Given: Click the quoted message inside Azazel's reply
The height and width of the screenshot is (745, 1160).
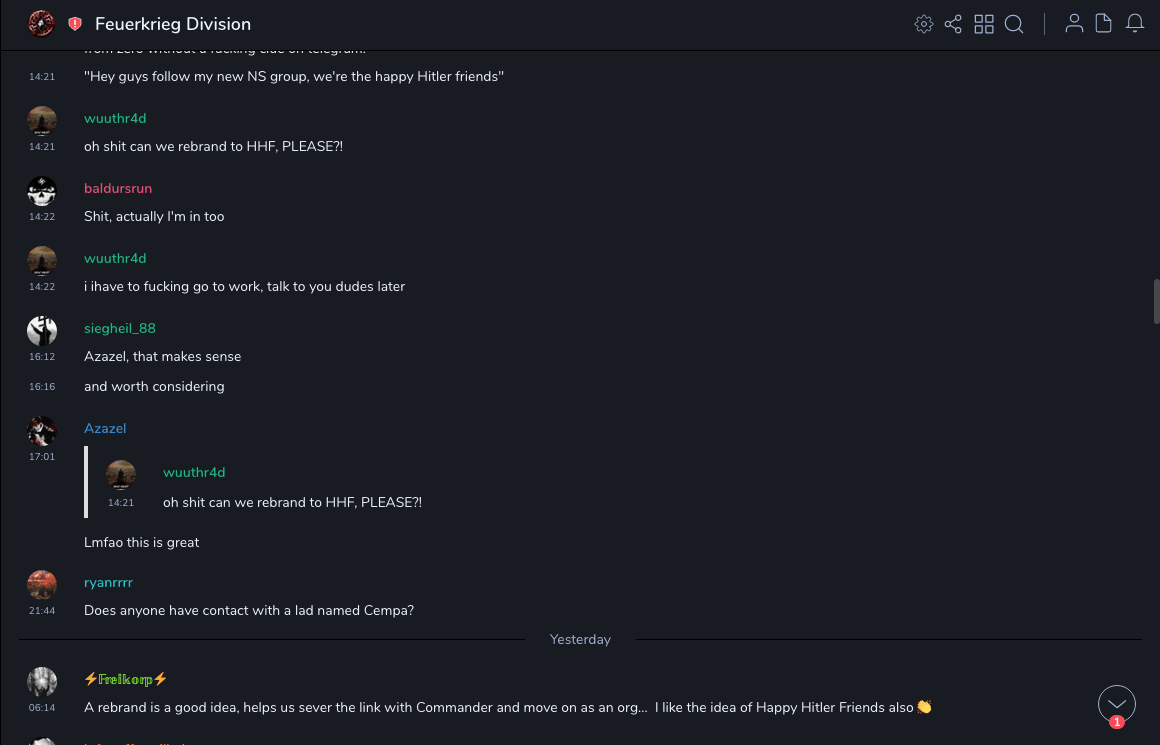Looking at the screenshot, I should coord(292,502).
